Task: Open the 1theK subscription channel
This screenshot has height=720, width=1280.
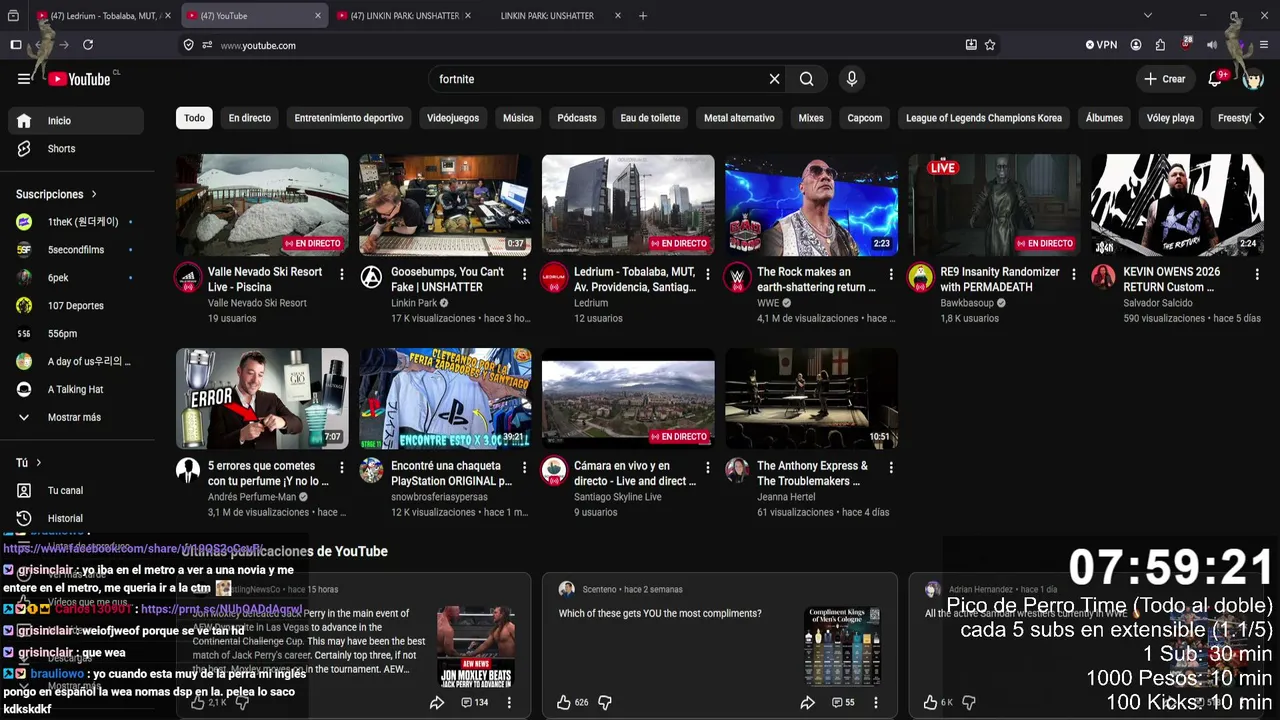Action: (x=76, y=222)
